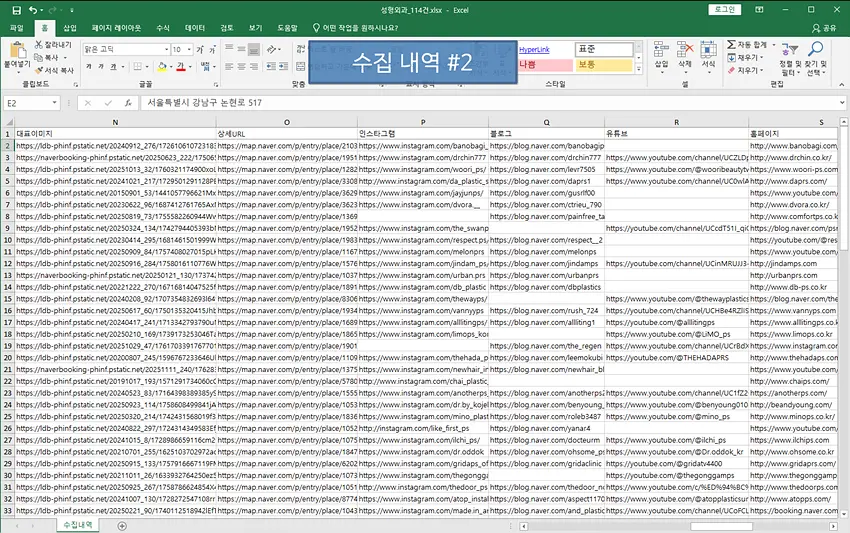Expand fill color dropdown arrow

[170, 67]
